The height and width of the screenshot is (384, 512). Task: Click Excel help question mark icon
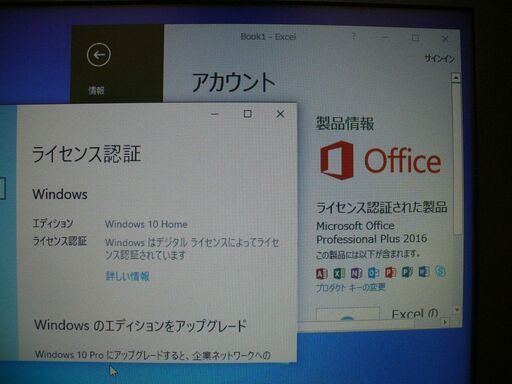(x=354, y=36)
